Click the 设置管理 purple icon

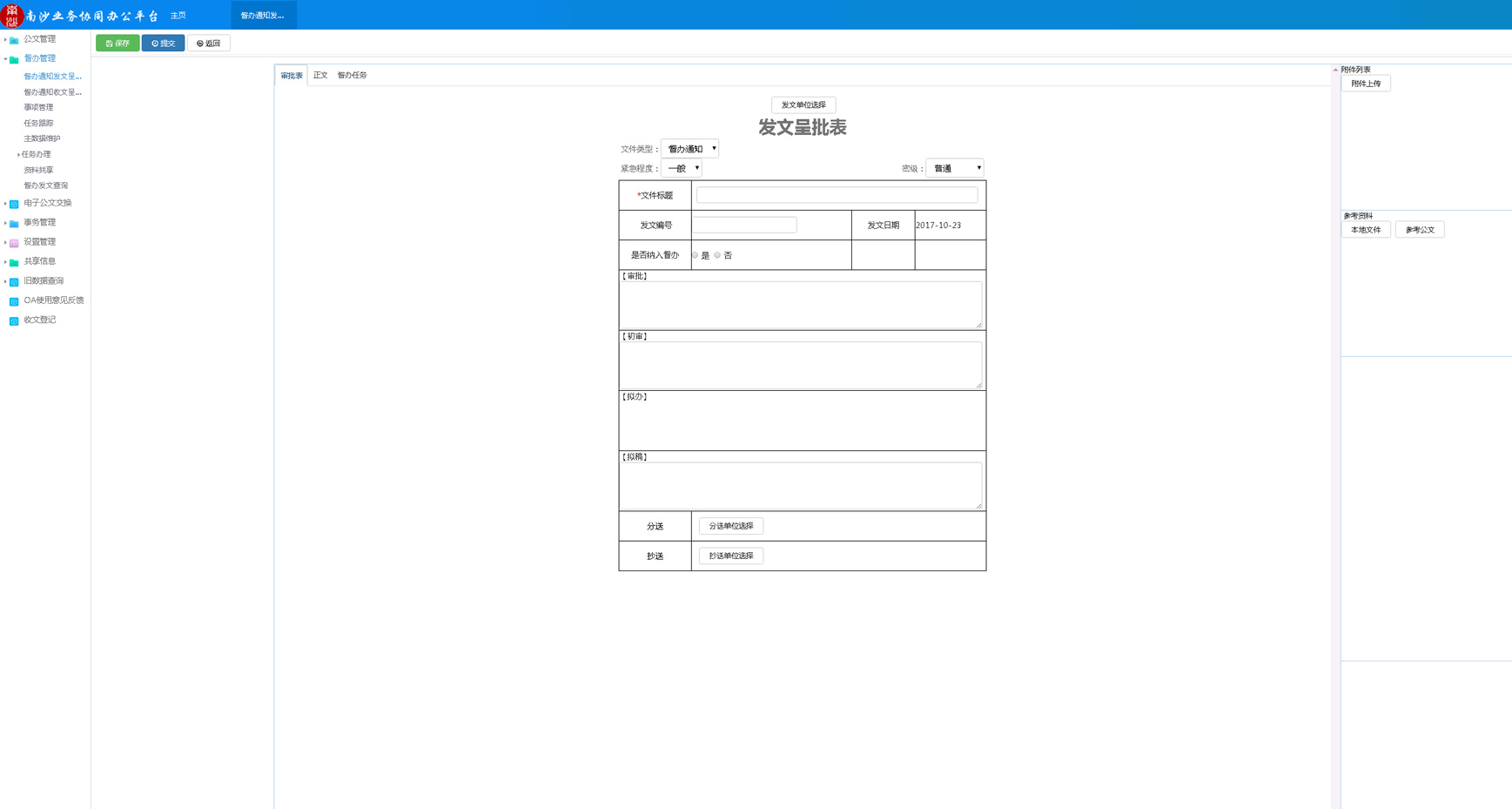14,243
